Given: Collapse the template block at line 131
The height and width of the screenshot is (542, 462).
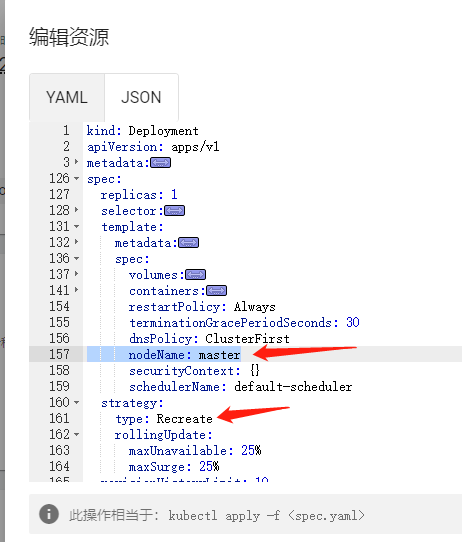Looking at the screenshot, I should click(x=76, y=227).
